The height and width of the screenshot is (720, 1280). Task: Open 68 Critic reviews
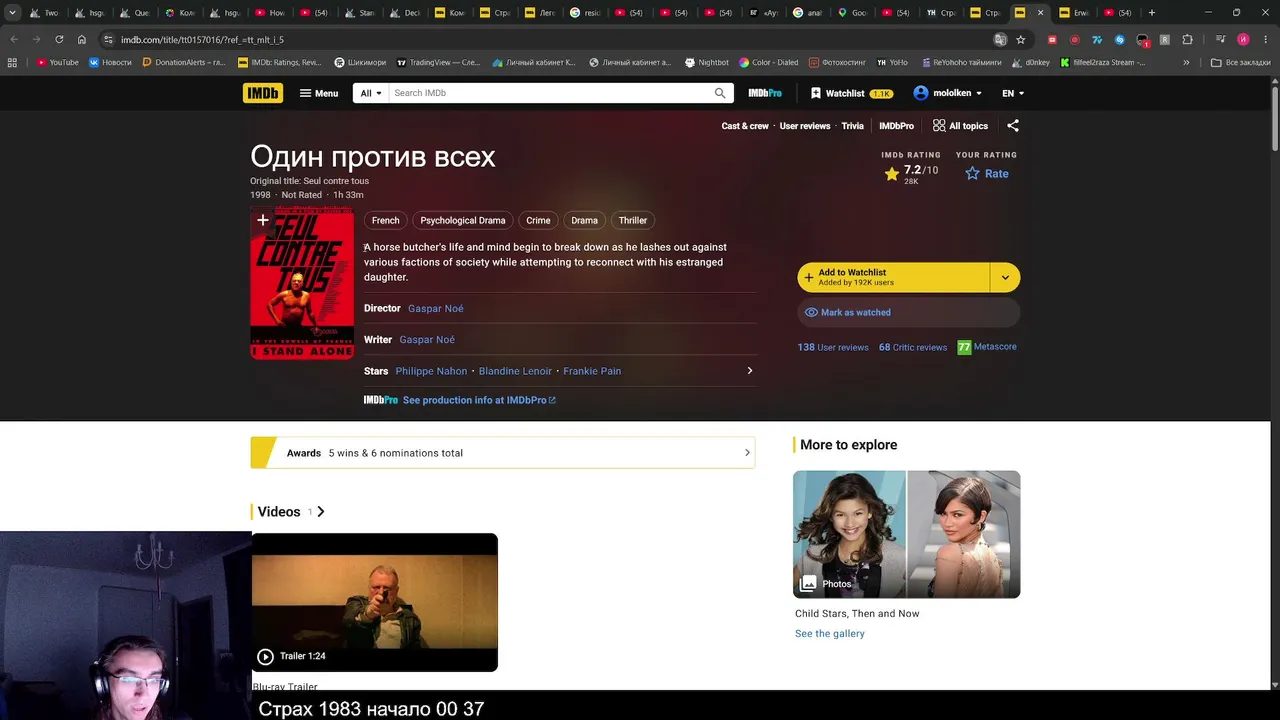[913, 347]
